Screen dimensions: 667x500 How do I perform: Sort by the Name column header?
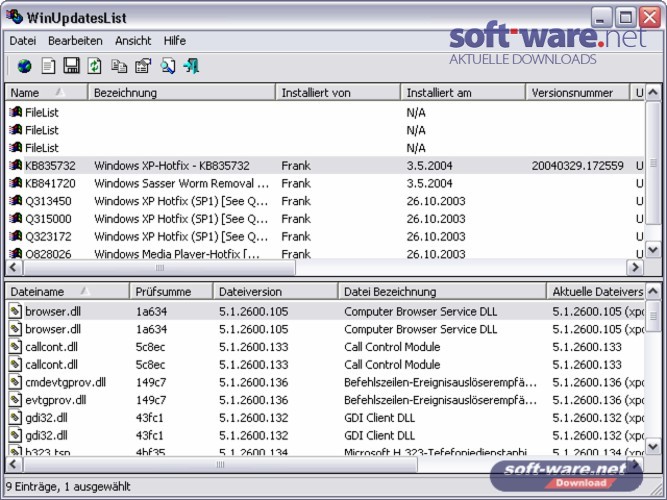click(x=46, y=92)
